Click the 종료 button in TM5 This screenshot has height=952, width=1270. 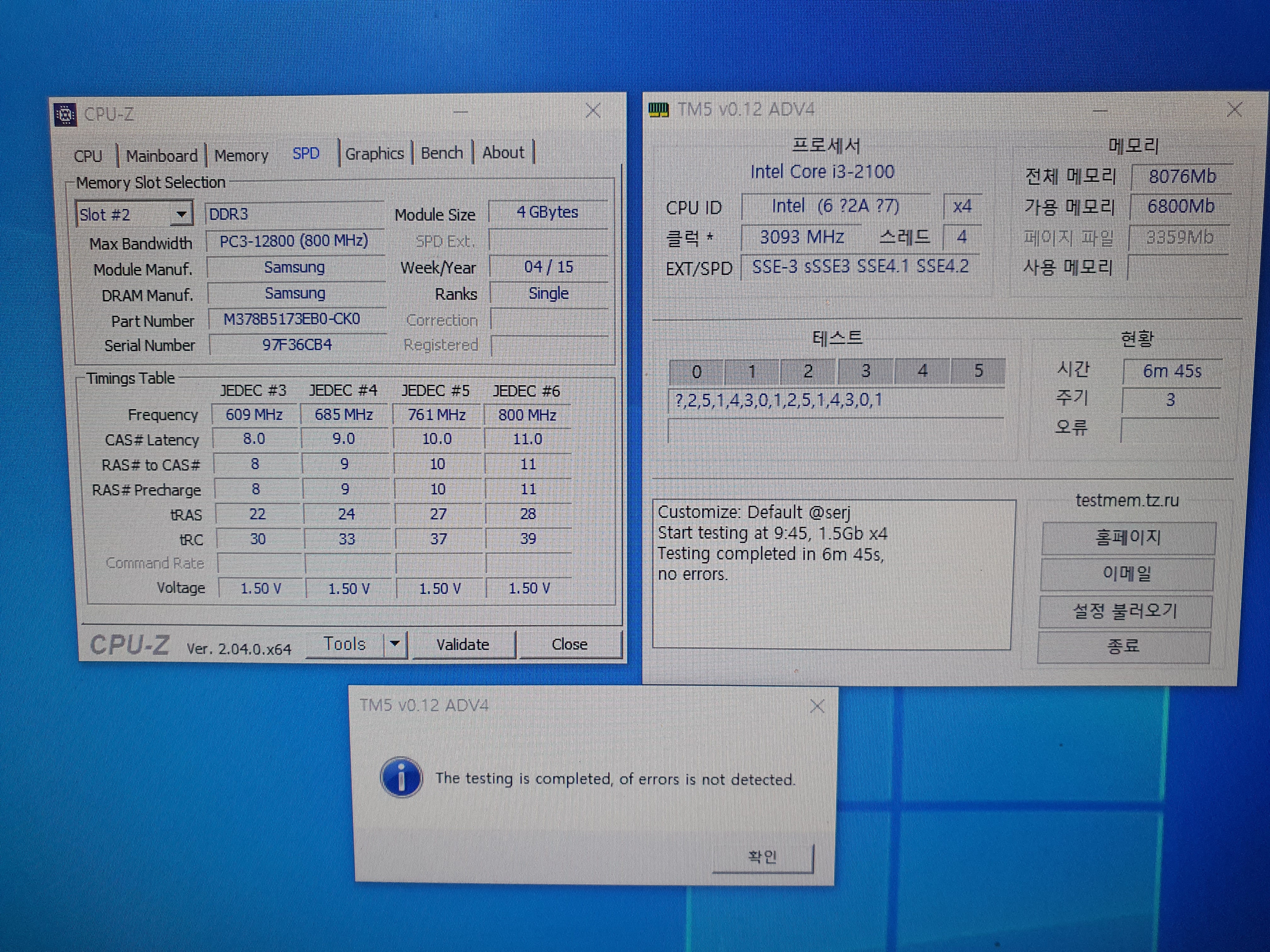1124,647
